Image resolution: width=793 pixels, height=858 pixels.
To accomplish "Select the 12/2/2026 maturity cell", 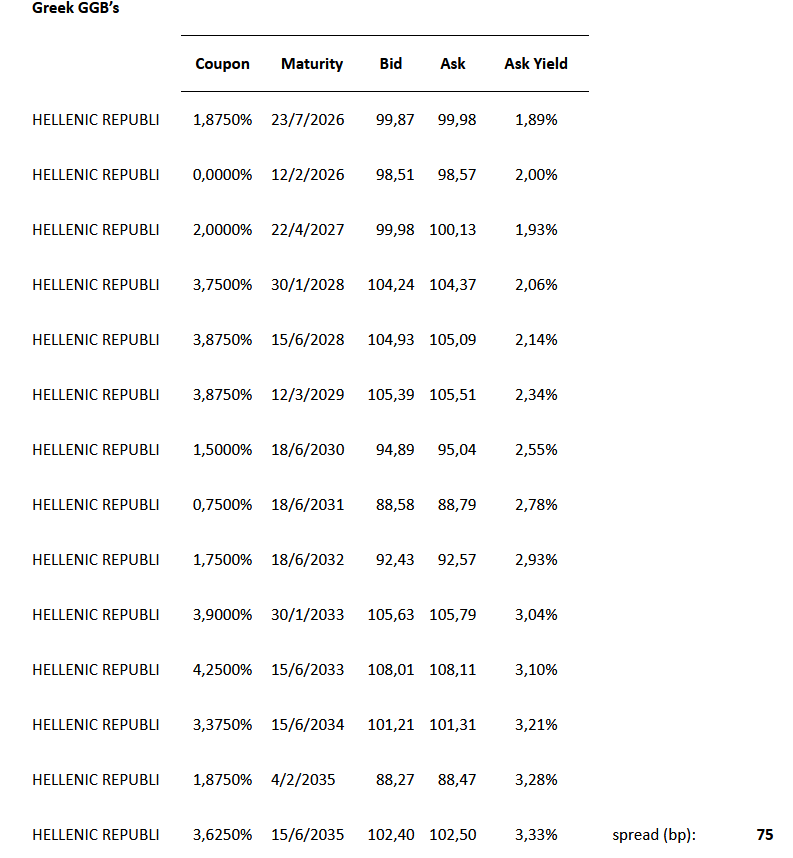I will [308, 175].
